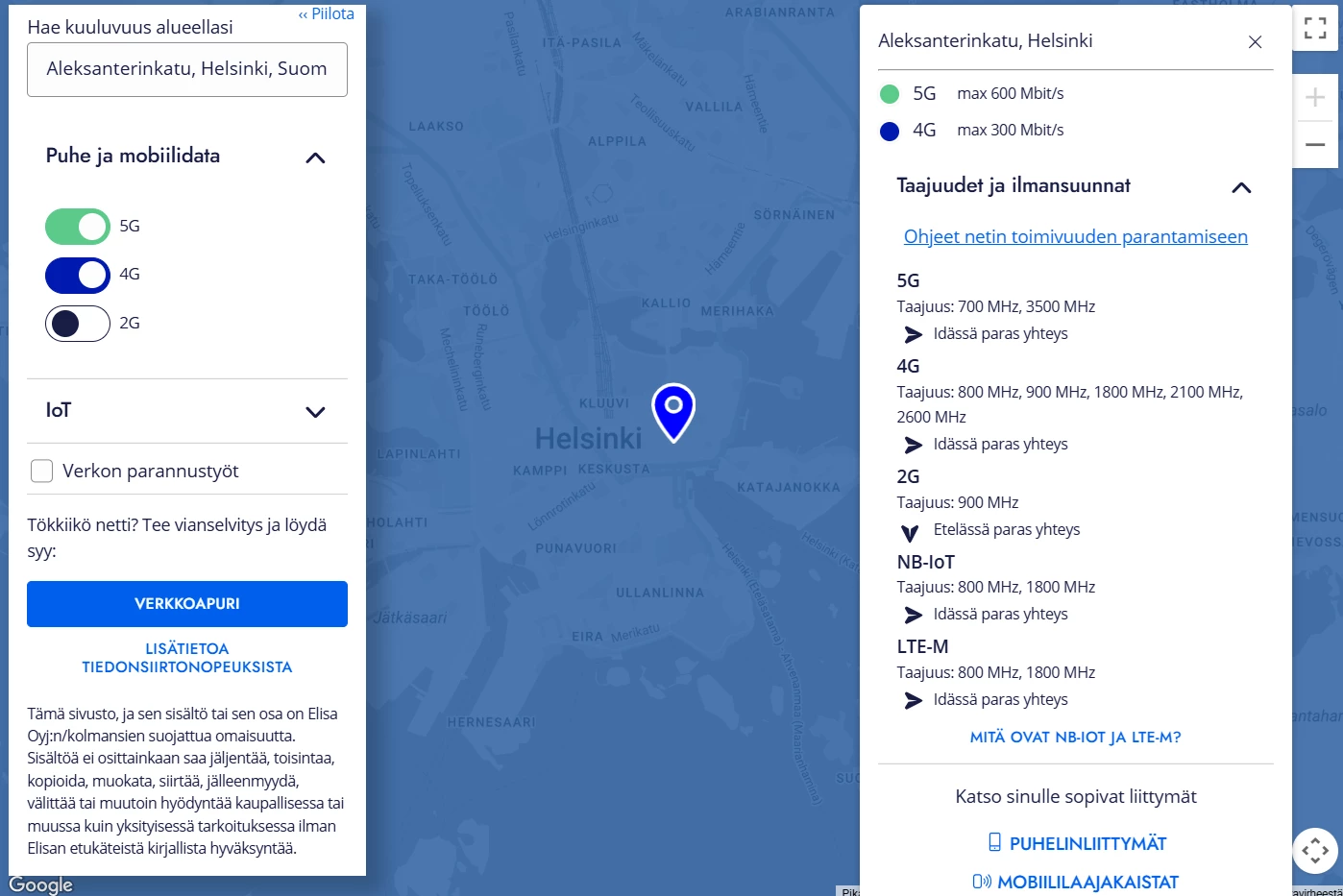Open Lisätietoa tiedonsiirtonopeuksista link
Viewport: 1343px width, 896px height.
(187, 658)
